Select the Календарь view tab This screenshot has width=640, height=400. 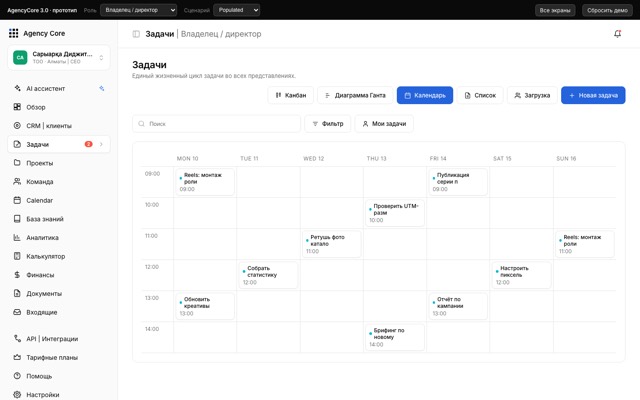tap(425, 95)
